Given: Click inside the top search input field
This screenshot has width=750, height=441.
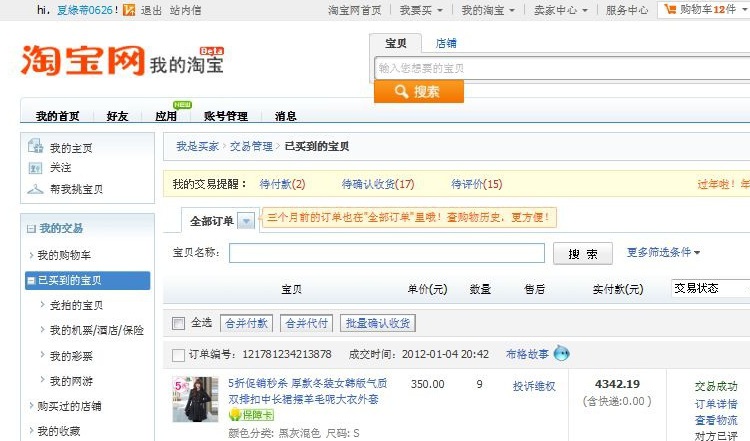Looking at the screenshot, I should click(562, 68).
